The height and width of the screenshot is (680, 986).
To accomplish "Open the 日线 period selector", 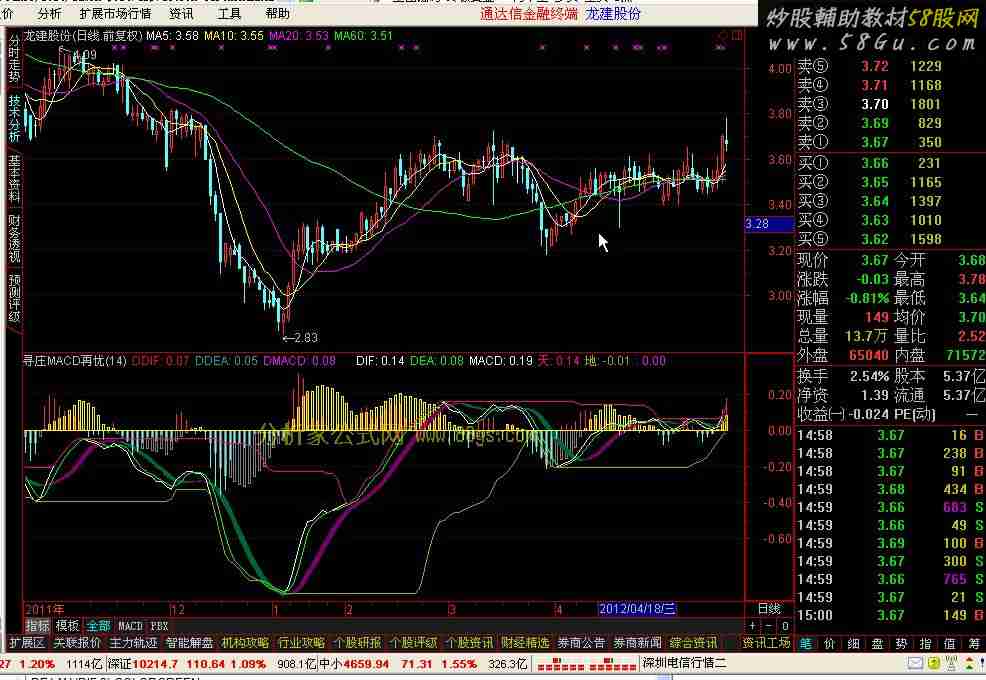I will coord(769,608).
